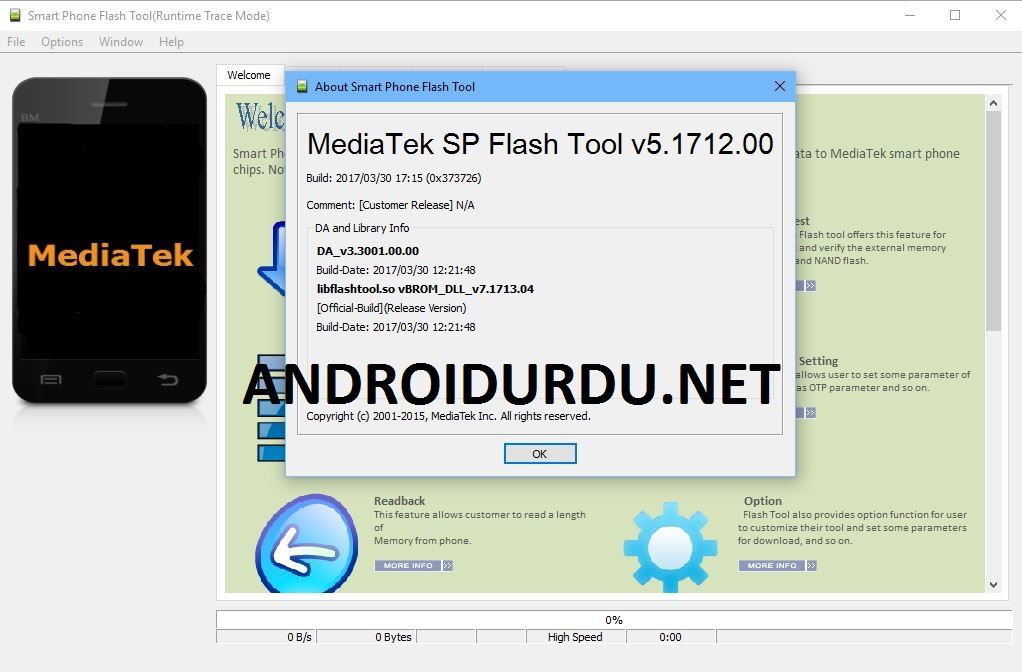This screenshot has height=672, width=1022.
Task: Open MORE INFO under Option
Action: tap(777, 565)
